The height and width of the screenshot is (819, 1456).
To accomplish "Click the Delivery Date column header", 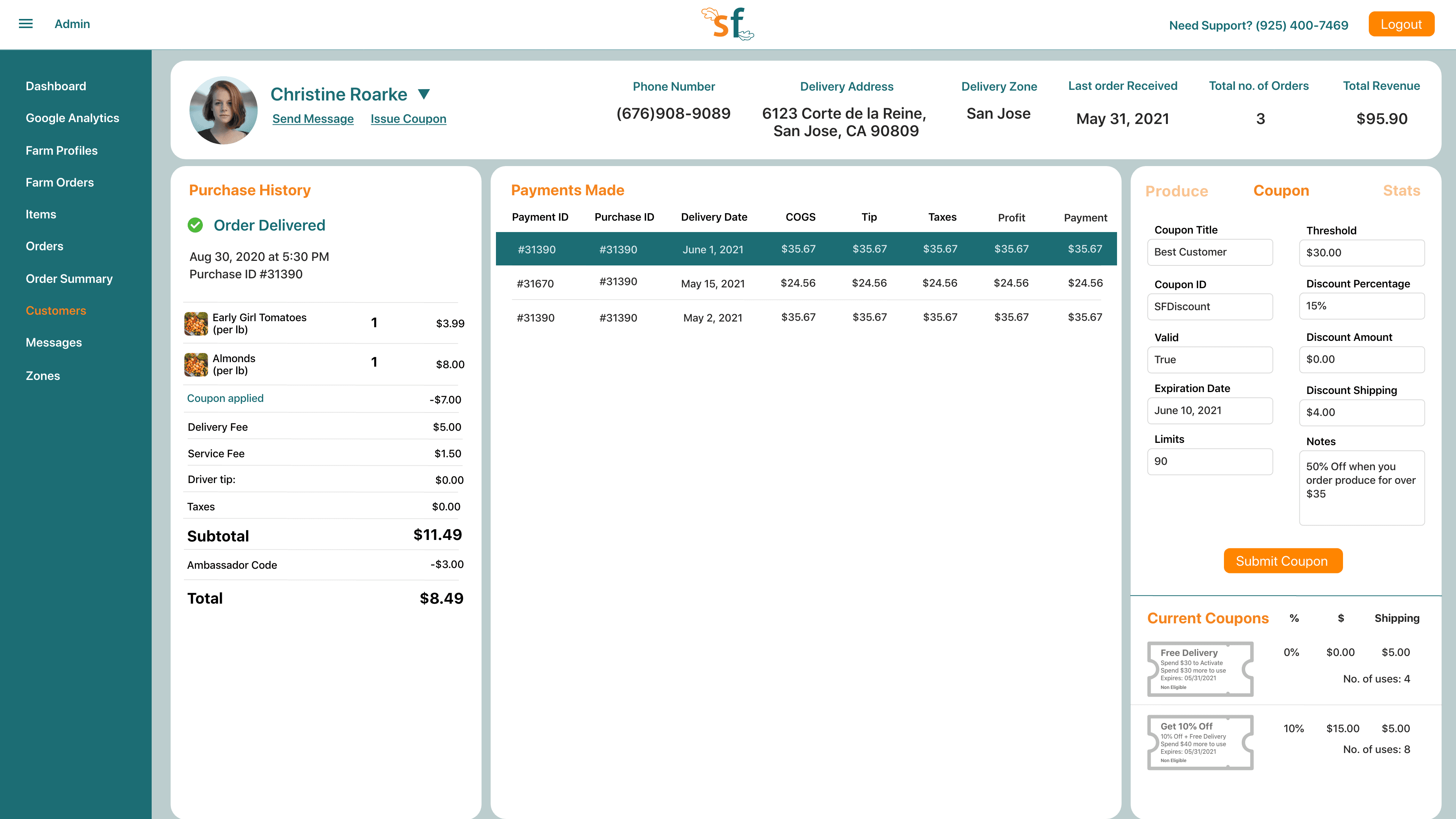I will (x=714, y=217).
